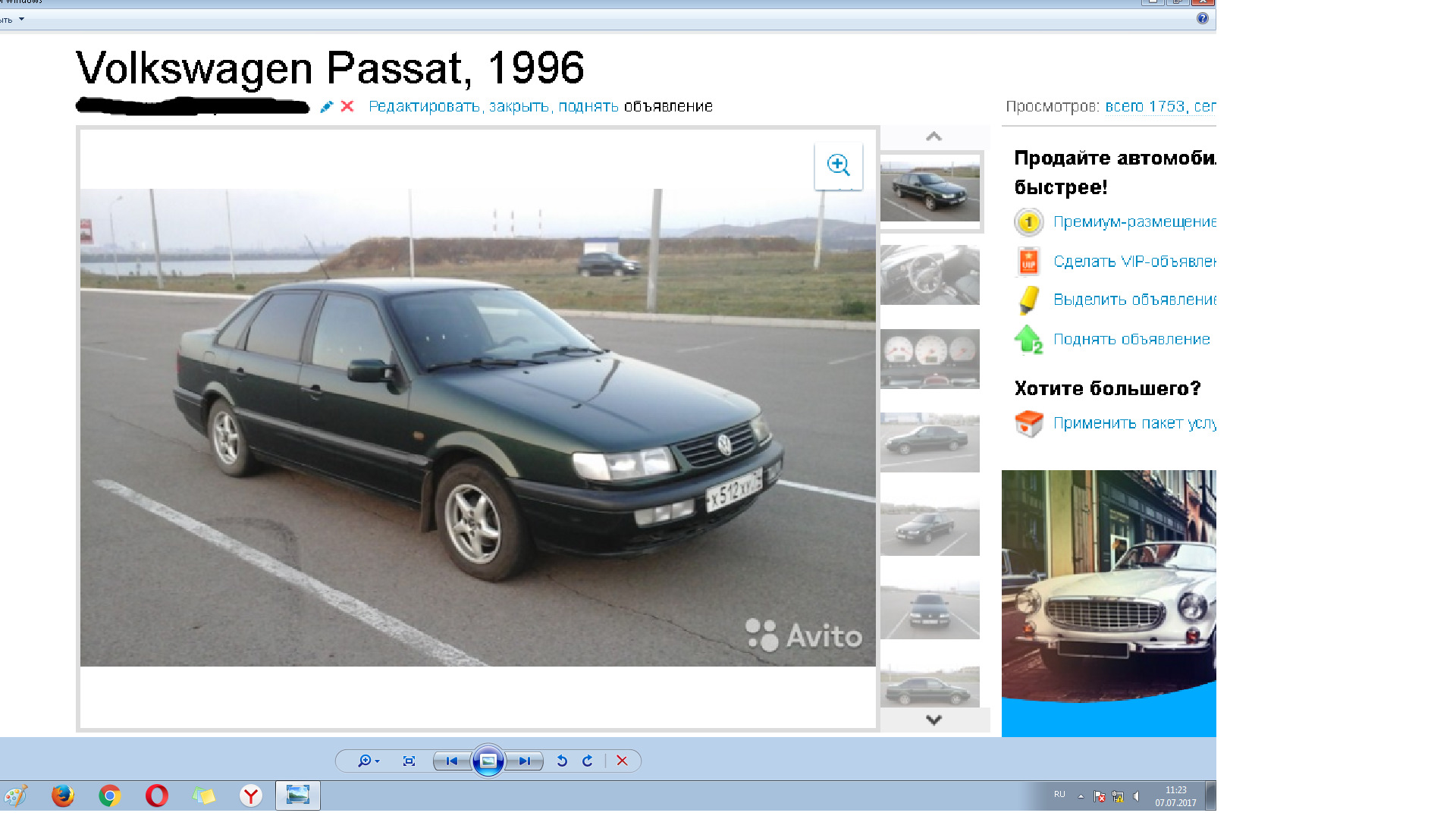1456x819 pixels.
Task: Click the Премиум-размещение coin icon
Action: click(1028, 222)
